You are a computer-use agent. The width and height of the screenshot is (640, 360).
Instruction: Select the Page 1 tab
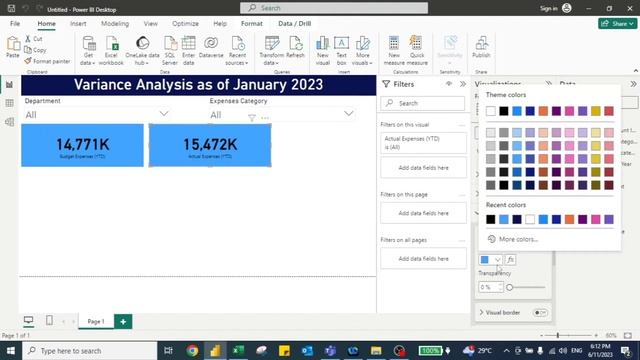tap(96, 321)
